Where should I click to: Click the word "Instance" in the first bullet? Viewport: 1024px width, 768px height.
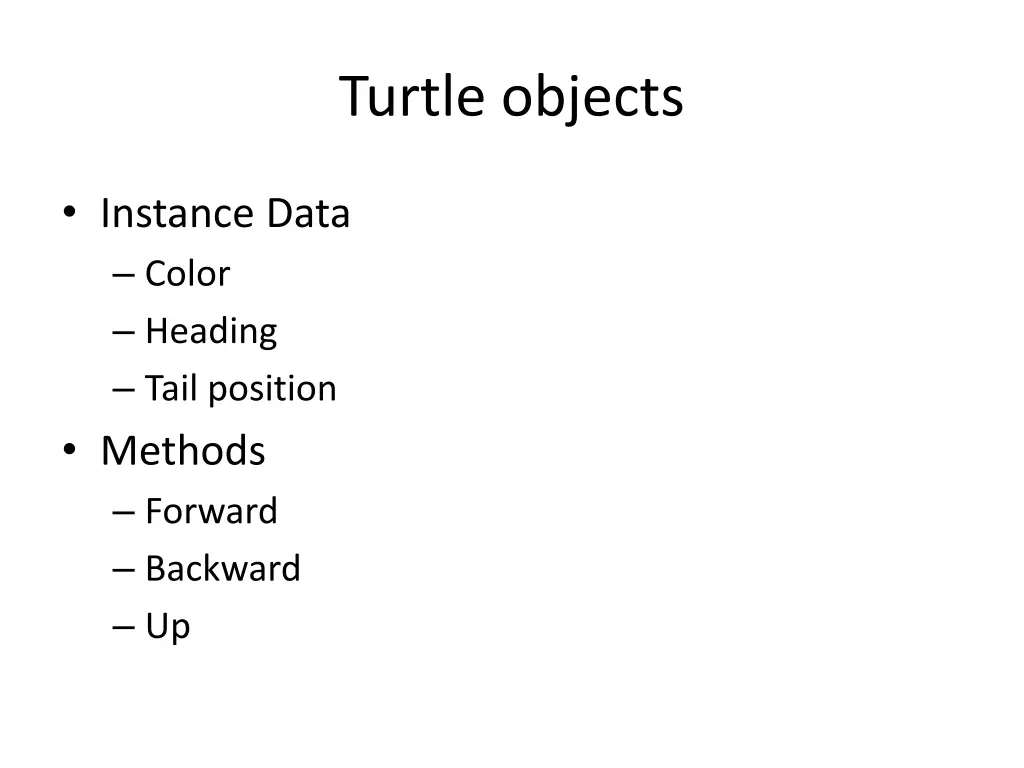[177, 214]
